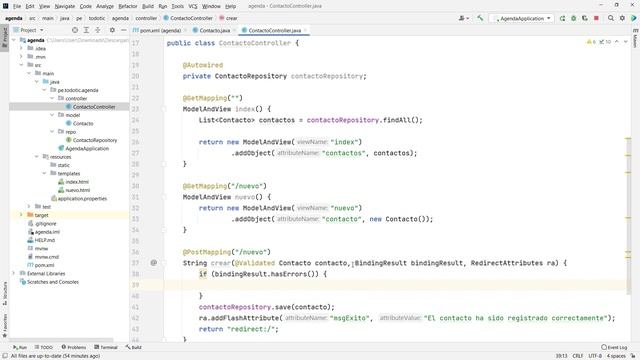Click the controller breadcrumb in navigation bar
This screenshot has width=640, height=360.
click(146, 18)
